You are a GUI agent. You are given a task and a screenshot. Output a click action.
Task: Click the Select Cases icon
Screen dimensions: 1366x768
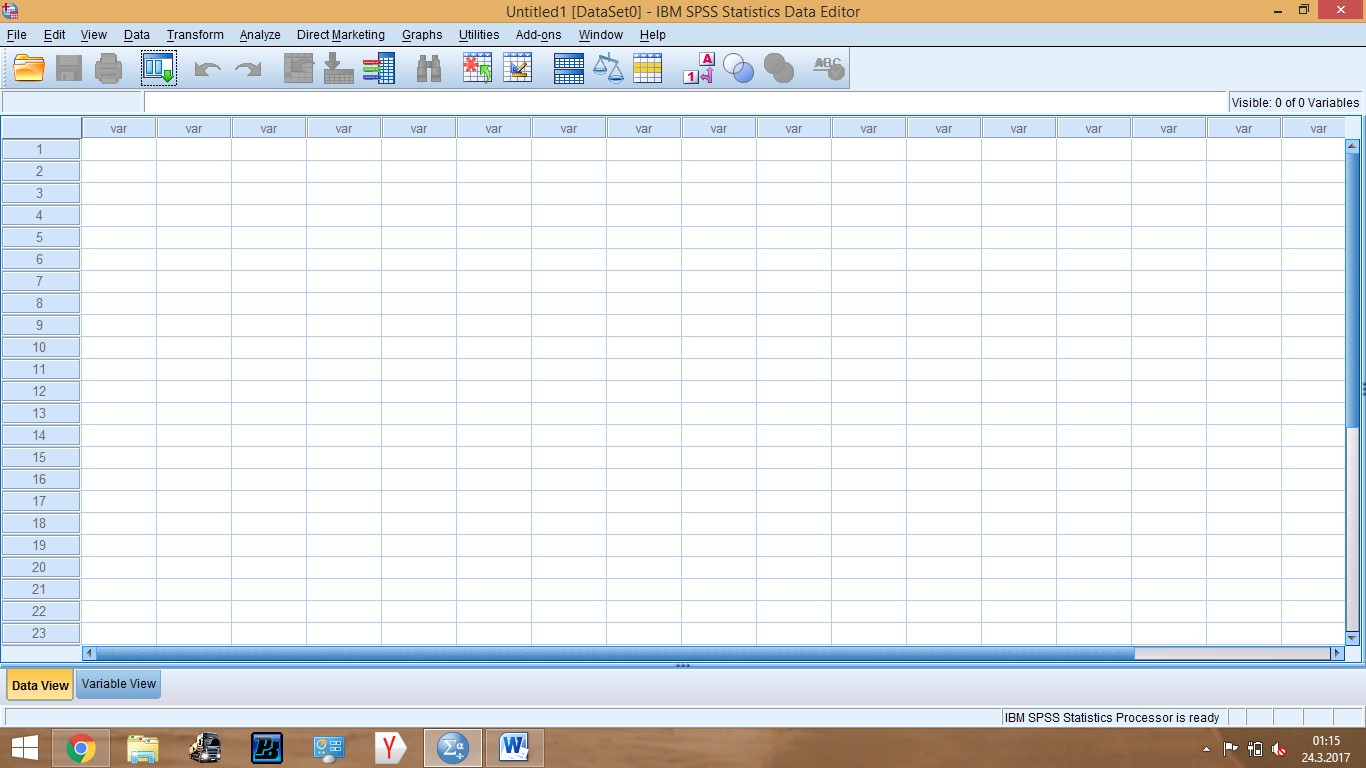click(648, 68)
